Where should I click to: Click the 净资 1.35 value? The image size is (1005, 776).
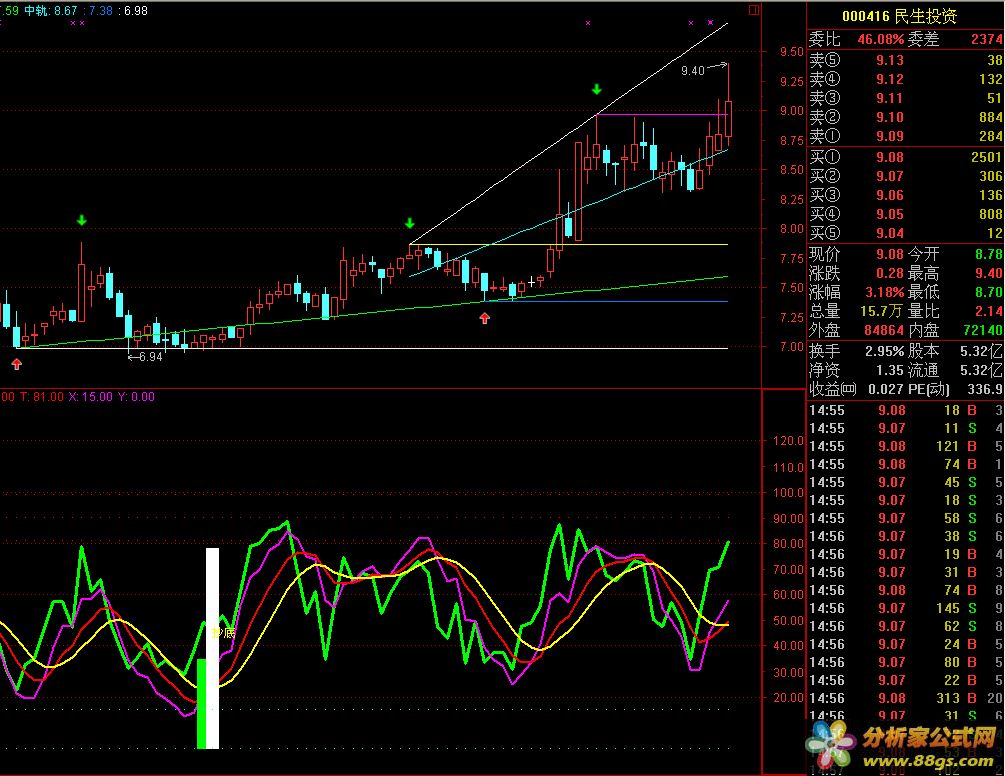pos(890,370)
